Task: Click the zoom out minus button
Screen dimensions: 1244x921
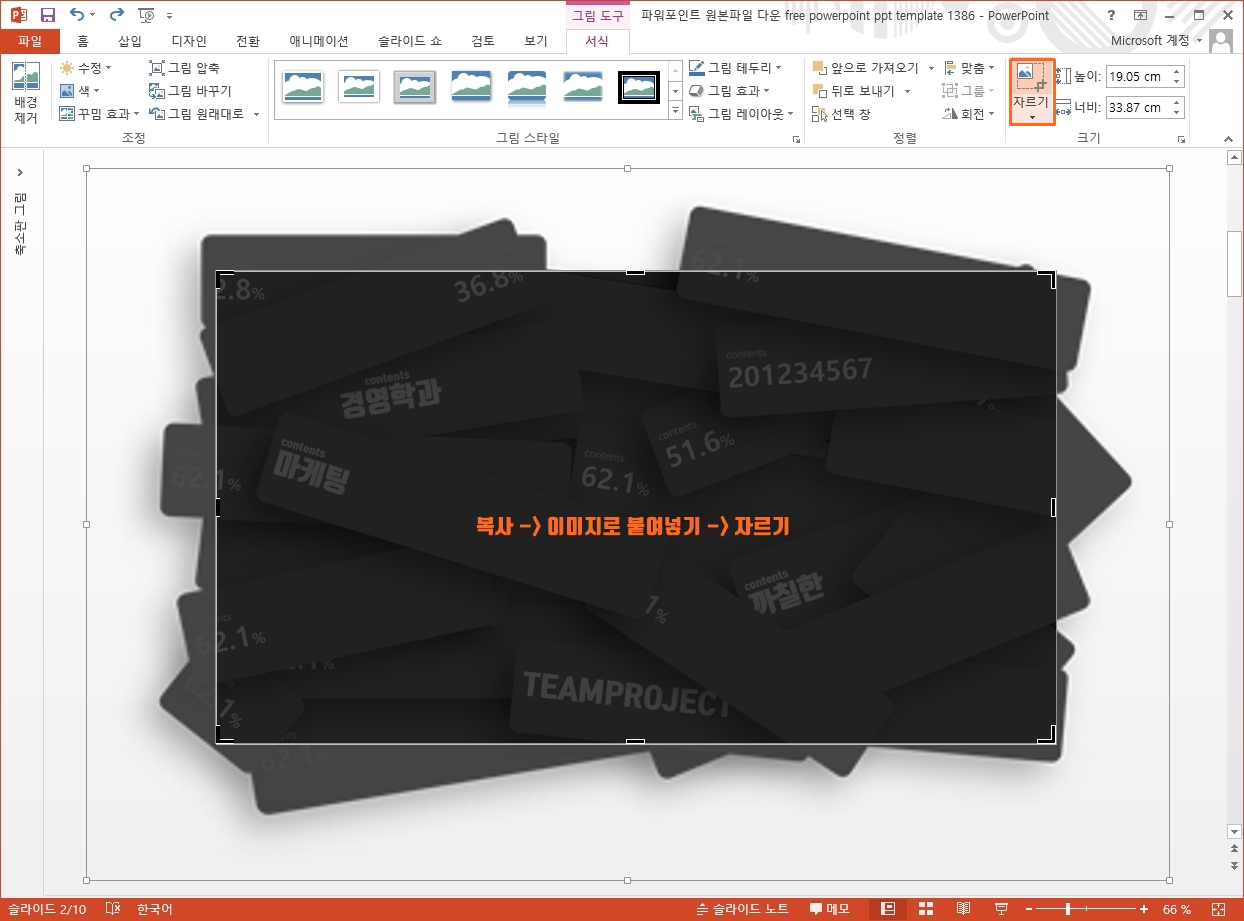Action: (x=1029, y=909)
